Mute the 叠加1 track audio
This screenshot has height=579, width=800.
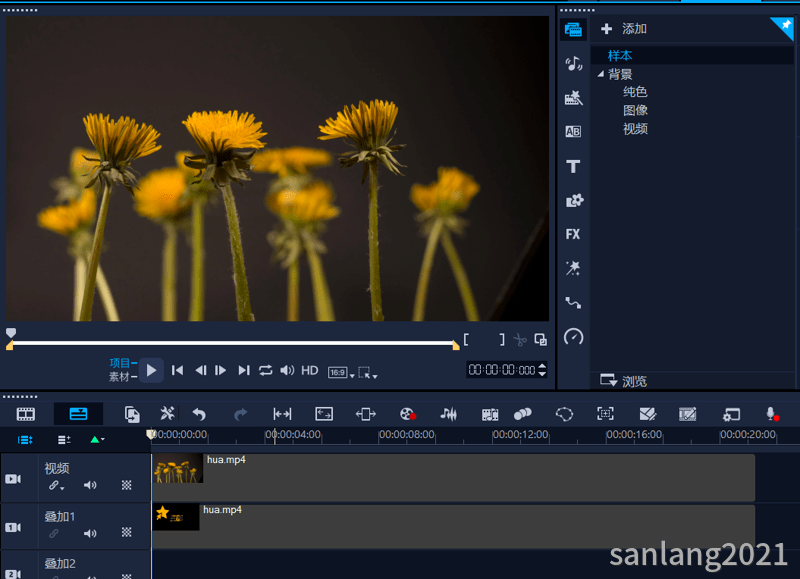[x=90, y=533]
